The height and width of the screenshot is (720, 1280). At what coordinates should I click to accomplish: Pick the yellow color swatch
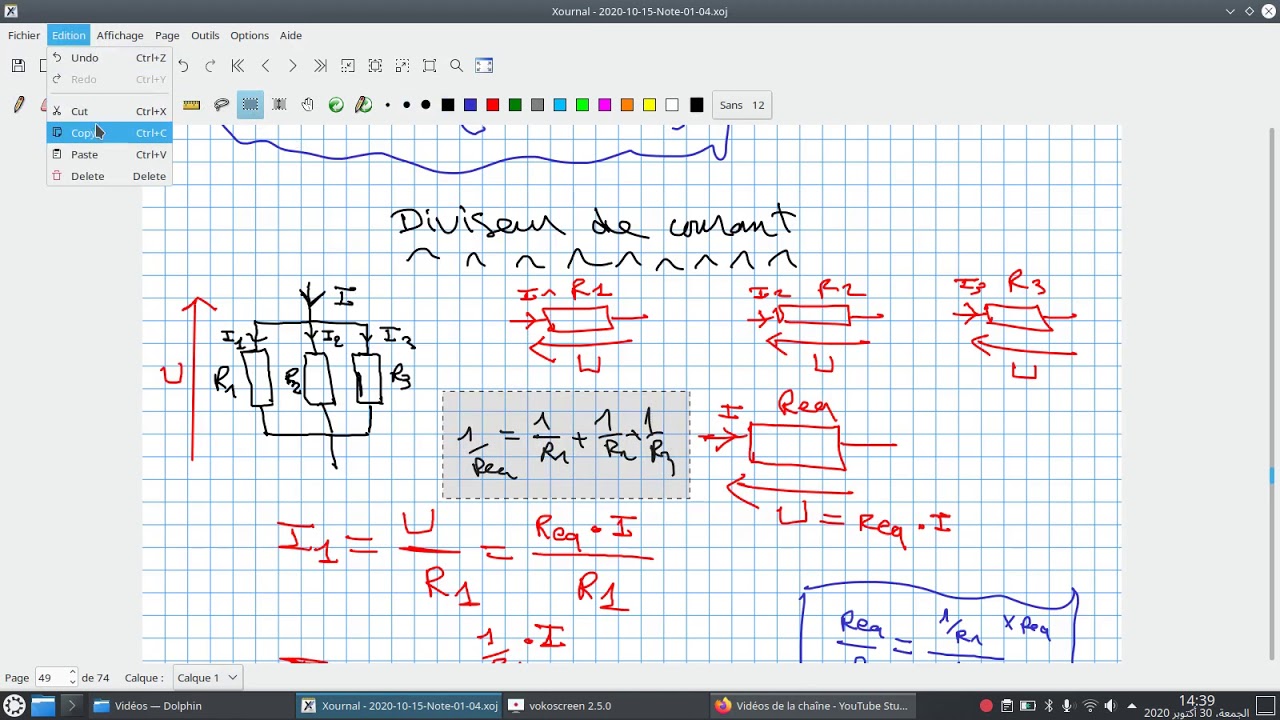click(x=649, y=105)
